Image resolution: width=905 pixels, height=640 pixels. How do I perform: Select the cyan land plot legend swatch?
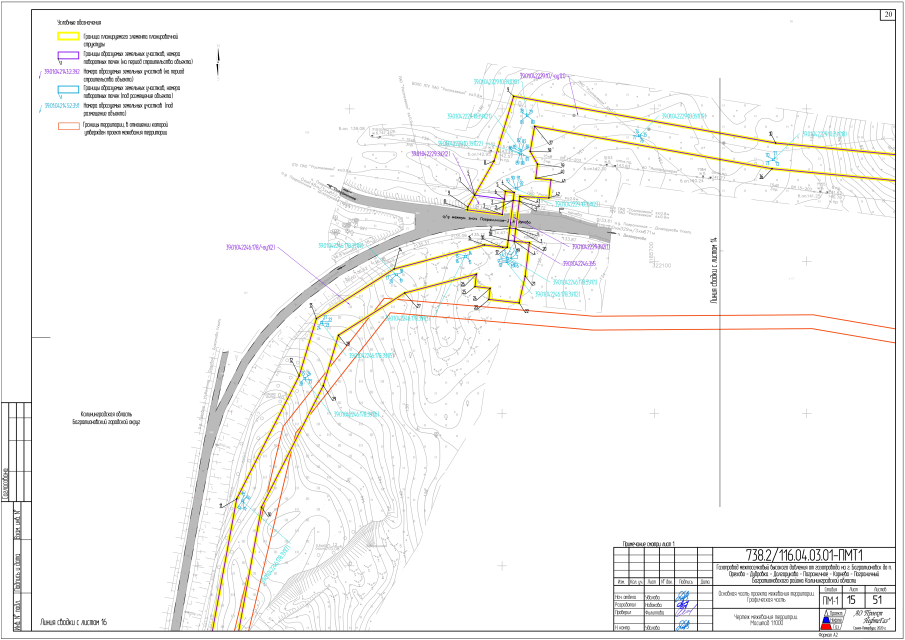tap(69, 90)
